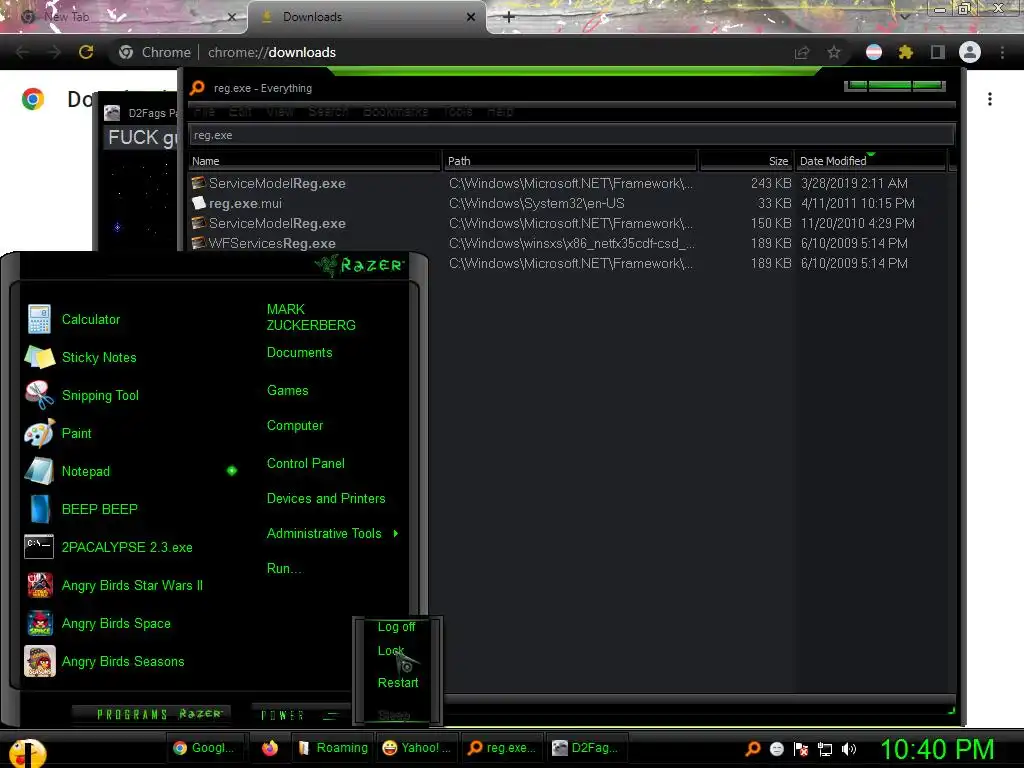Click the chrome://downloads address bar

pos(451,52)
